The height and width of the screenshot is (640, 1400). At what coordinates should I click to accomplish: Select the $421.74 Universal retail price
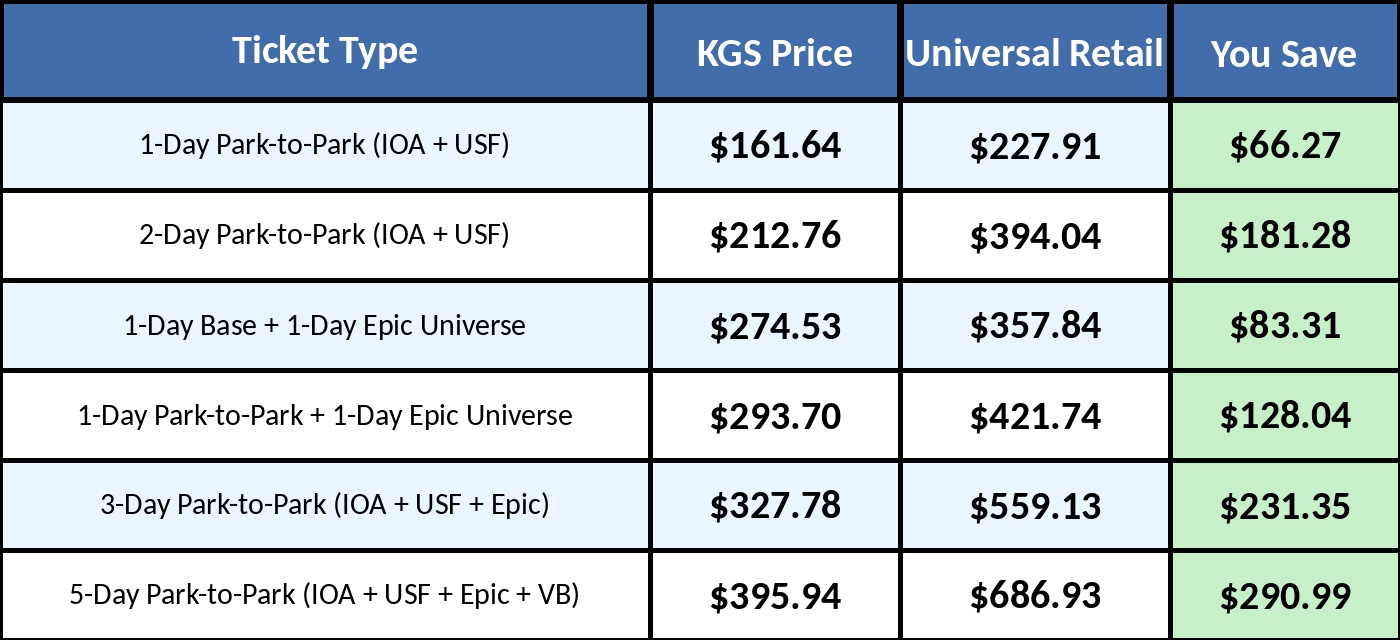[x=1035, y=416]
